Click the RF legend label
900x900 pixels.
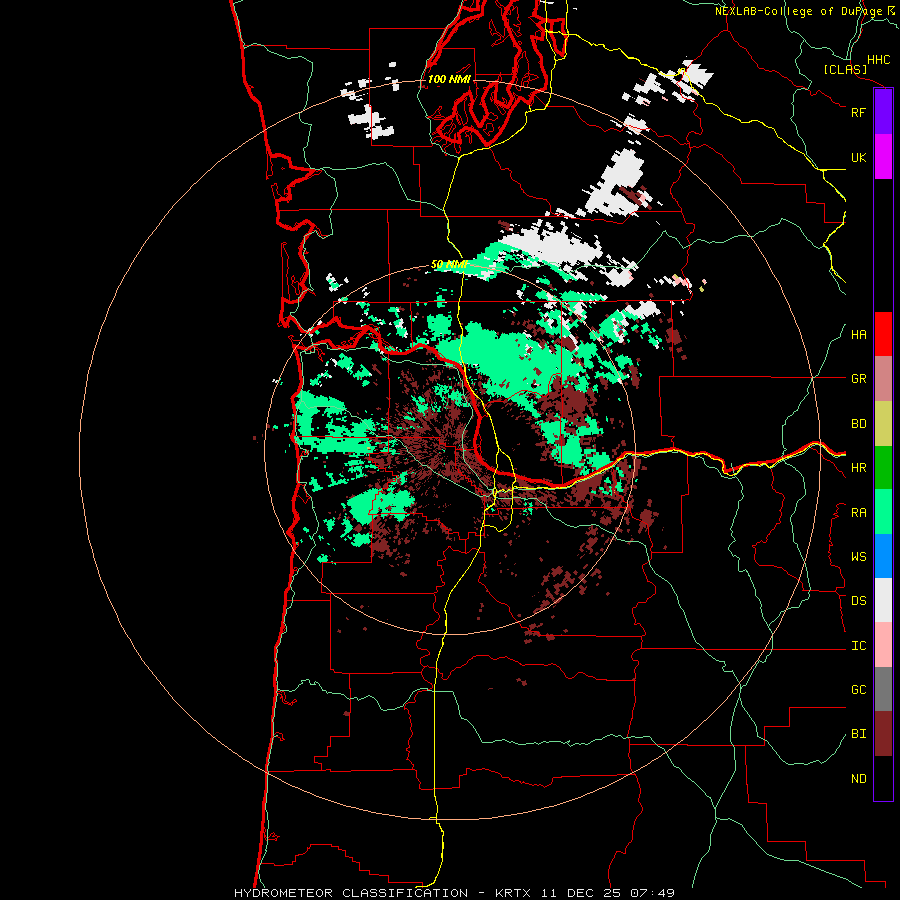(858, 112)
